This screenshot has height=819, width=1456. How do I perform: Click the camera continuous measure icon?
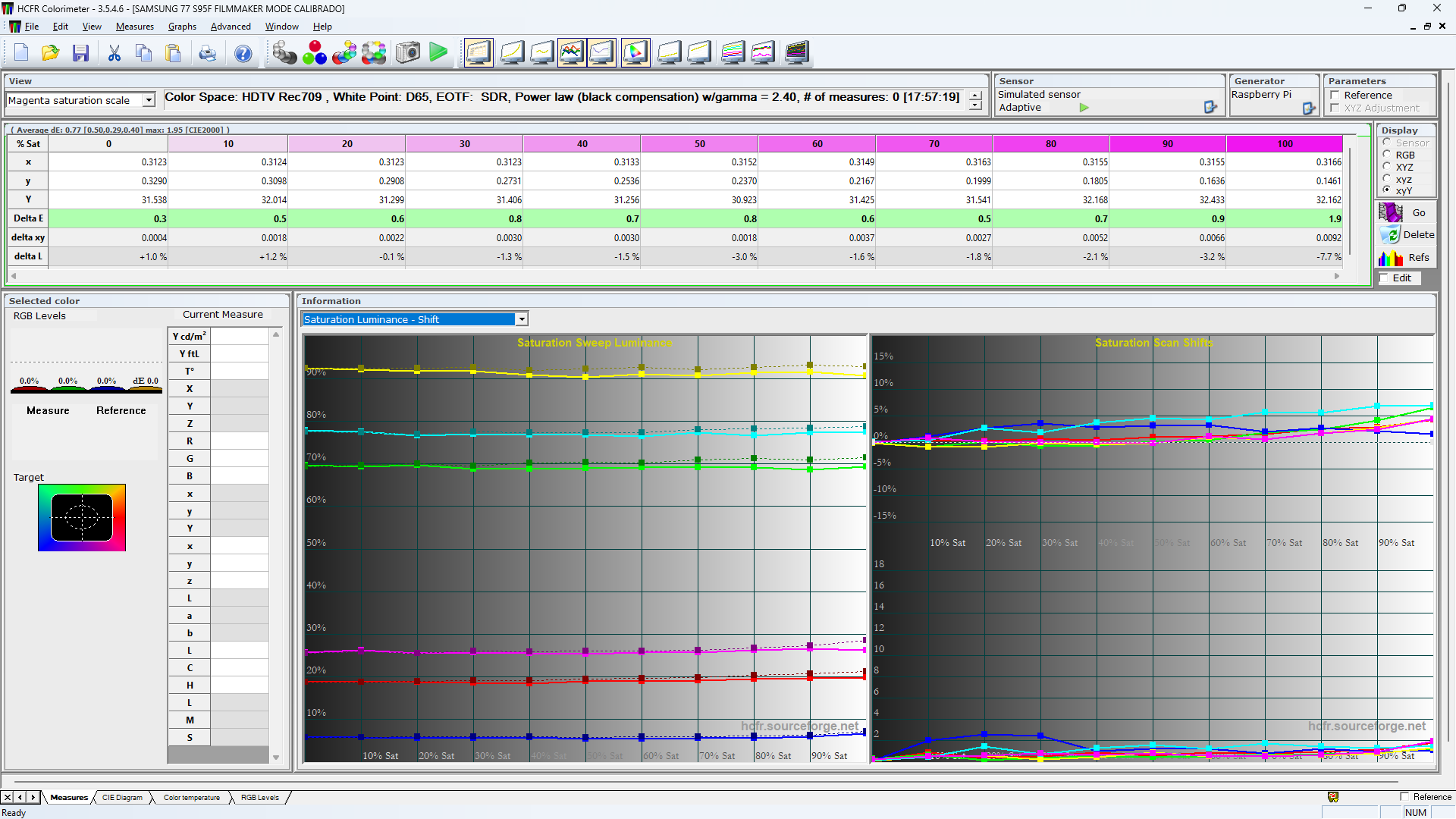click(x=407, y=53)
